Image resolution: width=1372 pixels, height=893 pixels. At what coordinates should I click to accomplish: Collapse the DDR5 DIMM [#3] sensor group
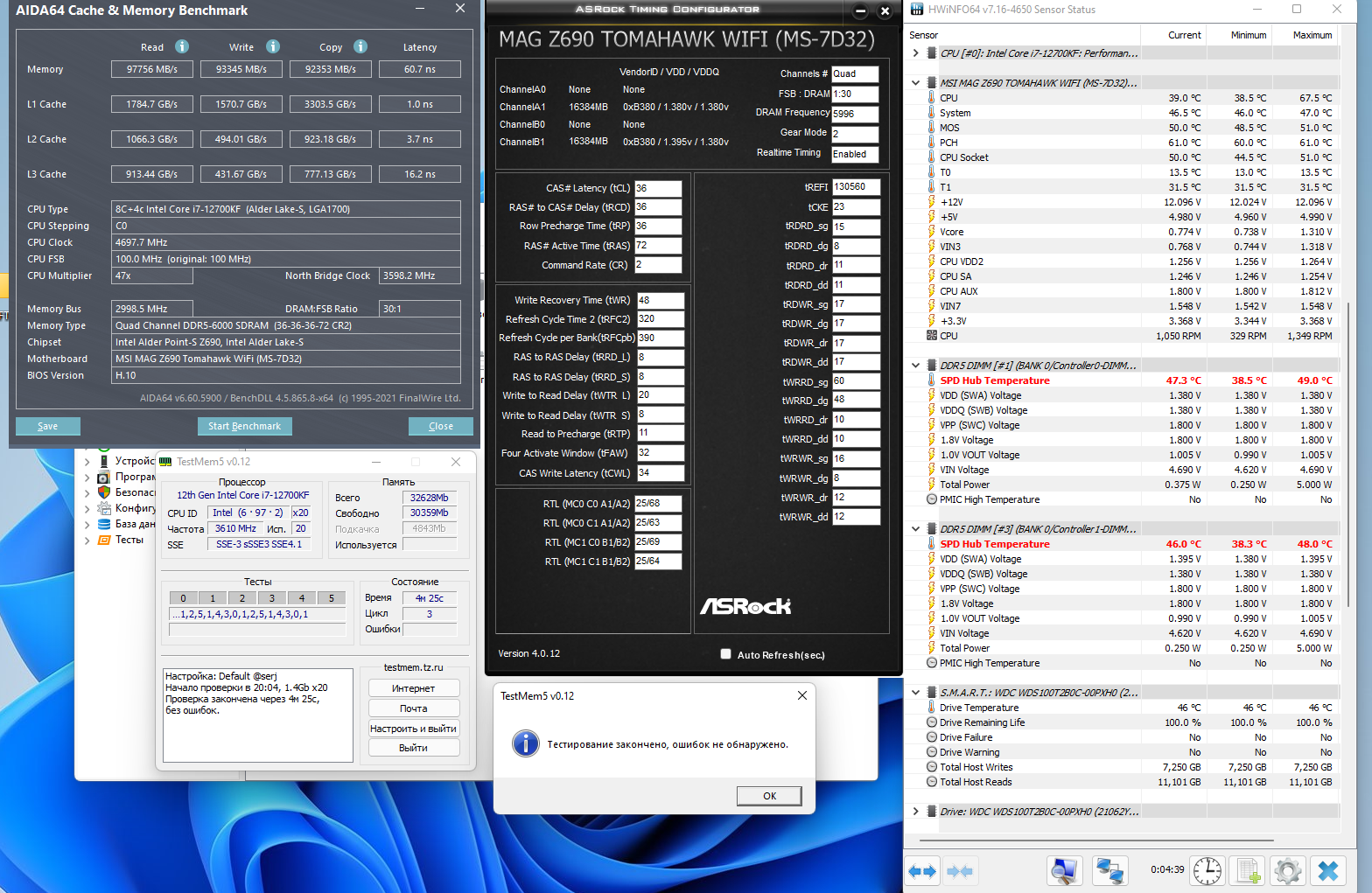pyautogui.click(x=915, y=529)
